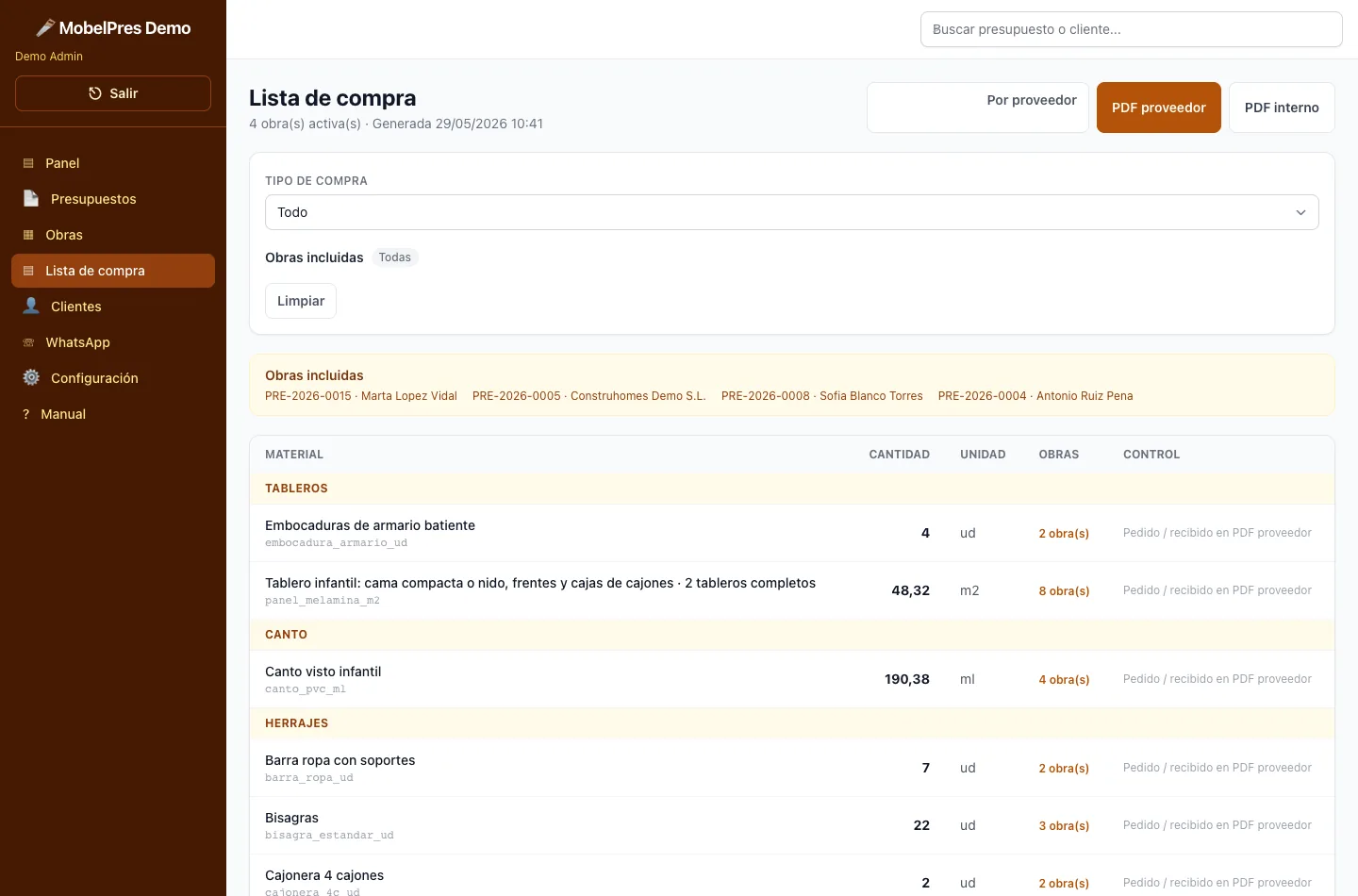Image resolution: width=1358 pixels, height=896 pixels.
Task: Click the chevron of the Todo dropdown
Action: pos(1300,212)
